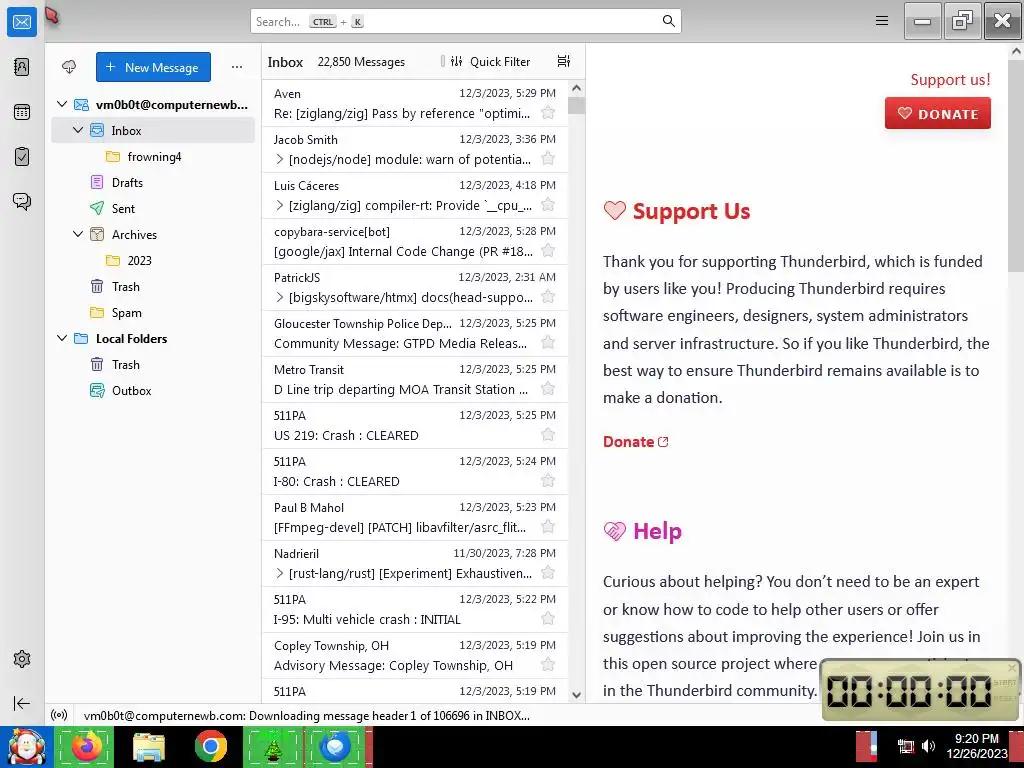
Task: Star the Aven ziglang message
Action: pyautogui.click(x=548, y=113)
